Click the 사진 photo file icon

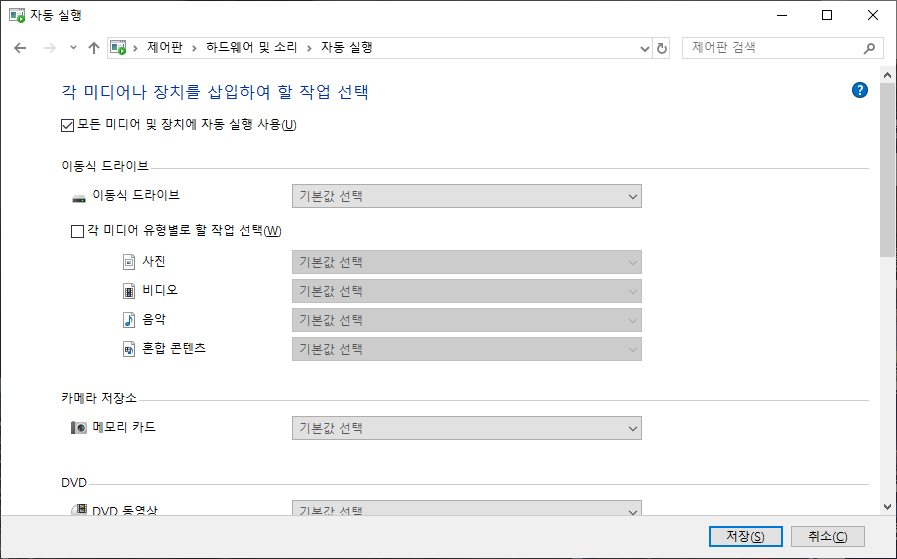pyautogui.click(x=129, y=262)
